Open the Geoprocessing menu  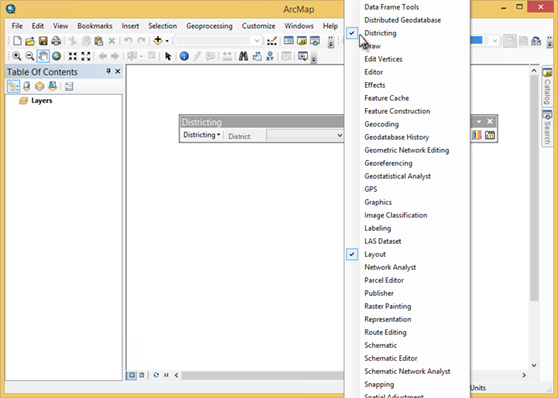[209, 26]
